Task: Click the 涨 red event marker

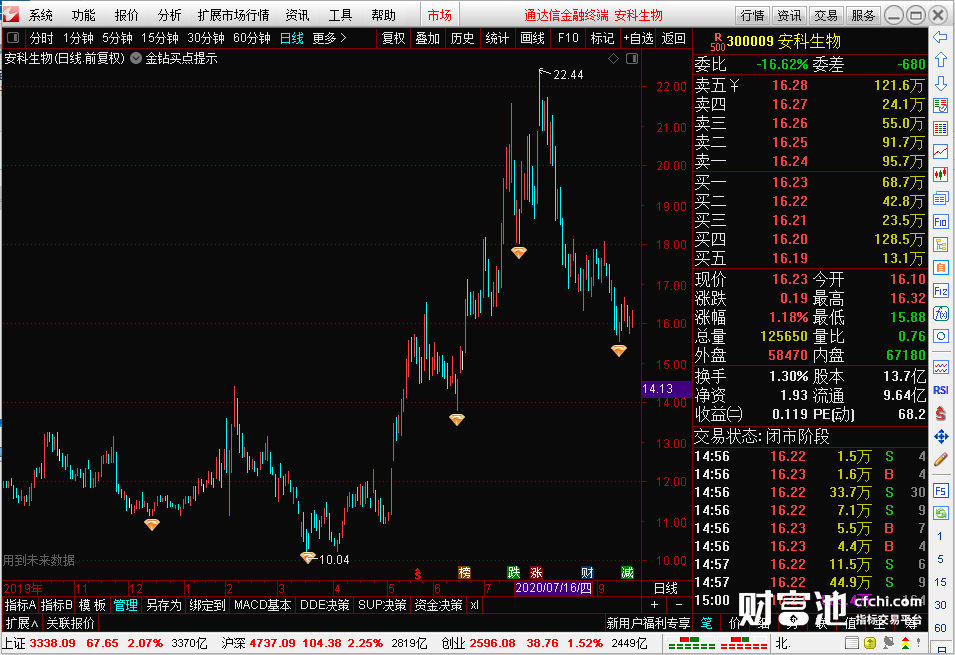Action: pos(536,572)
